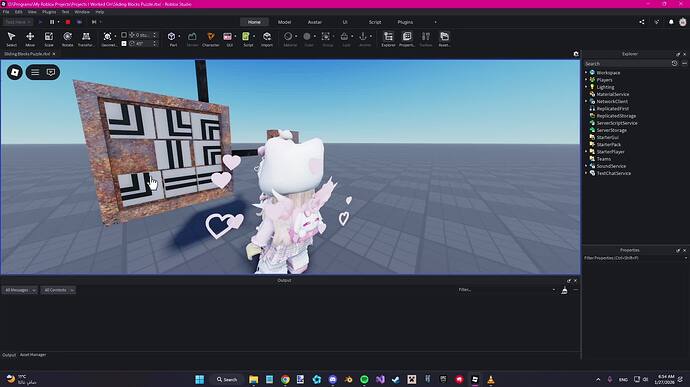Switch to the Avatar ribbon tab

pos(315,22)
